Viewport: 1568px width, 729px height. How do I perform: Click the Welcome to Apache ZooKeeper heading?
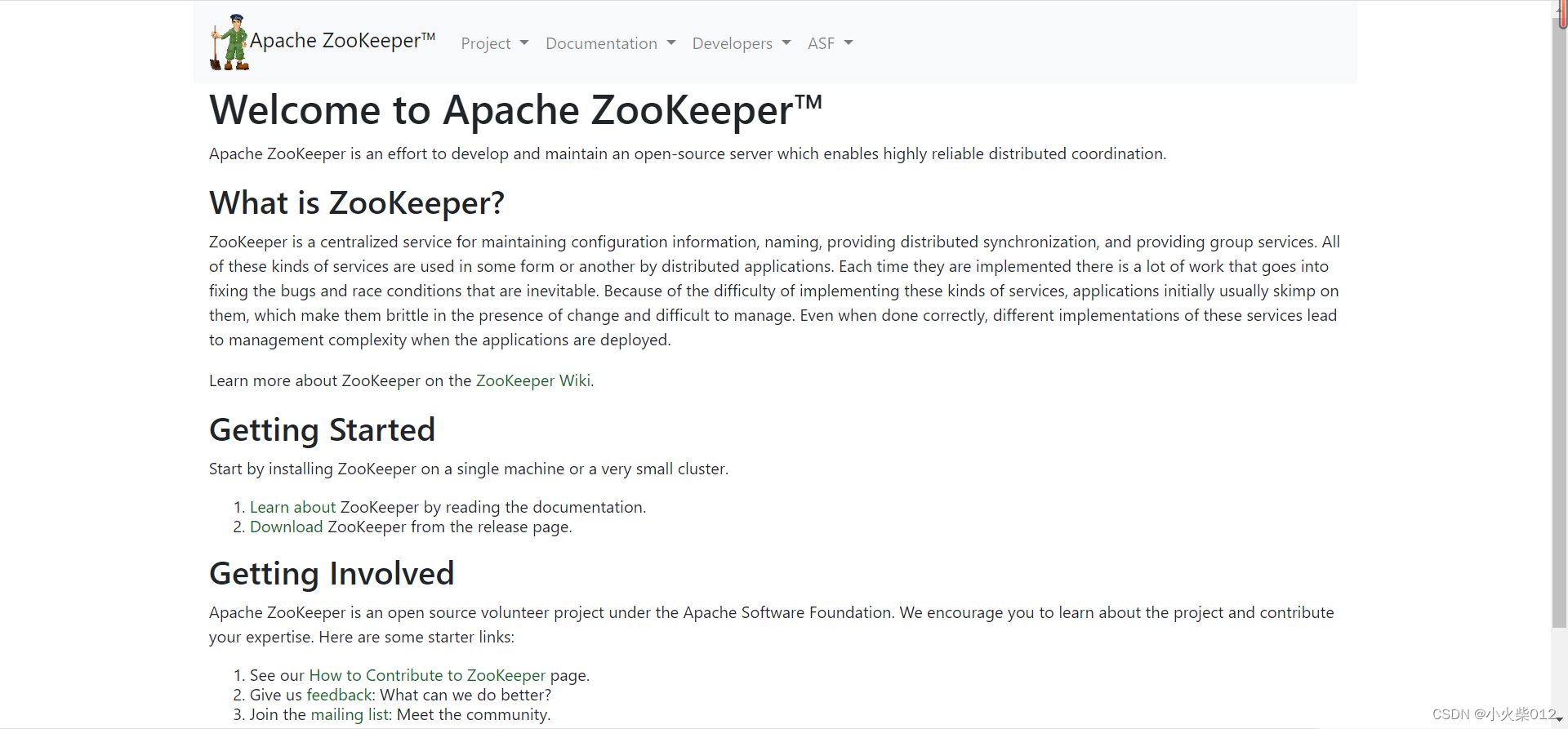516,110
